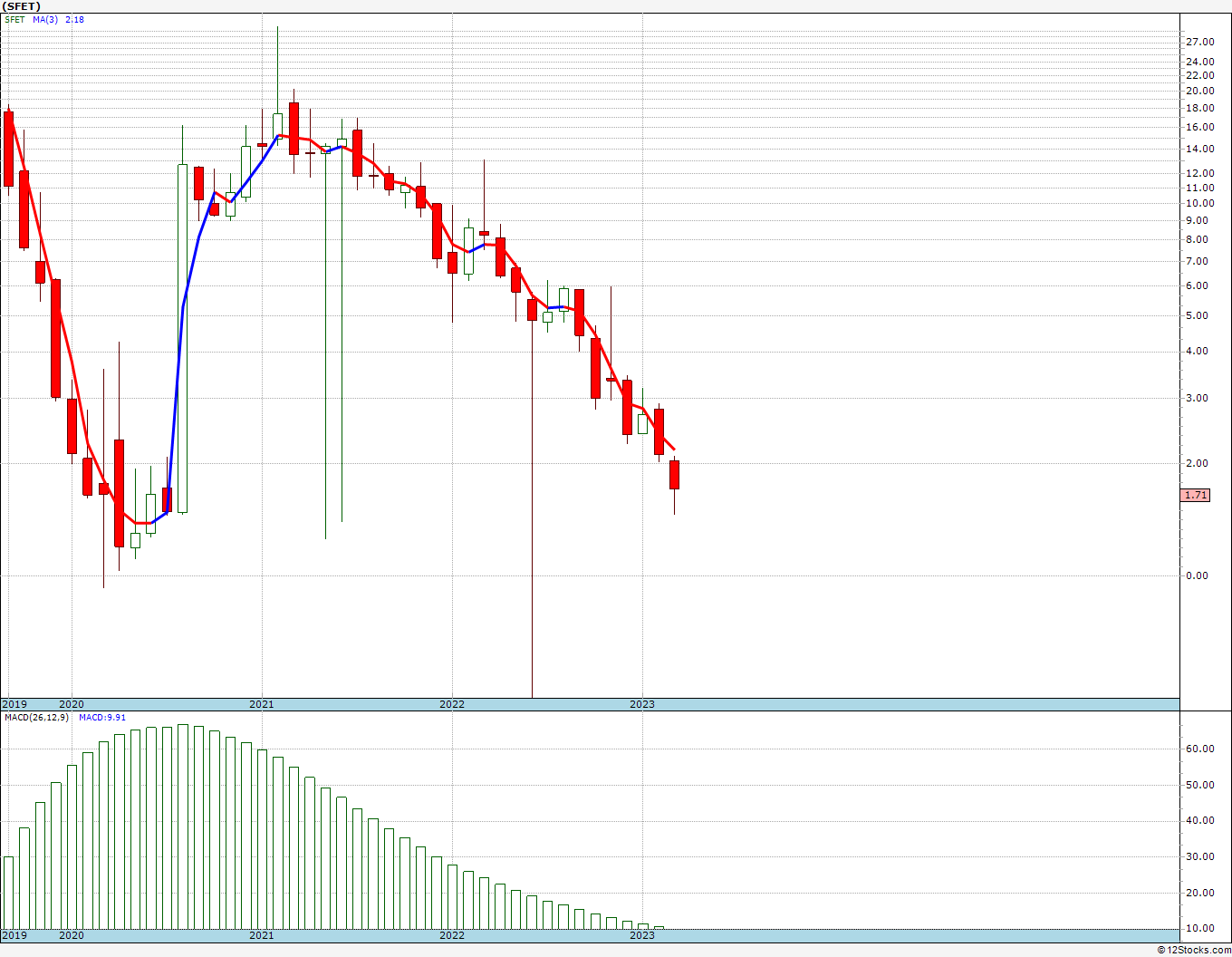Image resolution: width=1232 pixels, height=957 pixels.
Task: Click 2019 on the MACD panel time axis
Action: tap(14, 935)
